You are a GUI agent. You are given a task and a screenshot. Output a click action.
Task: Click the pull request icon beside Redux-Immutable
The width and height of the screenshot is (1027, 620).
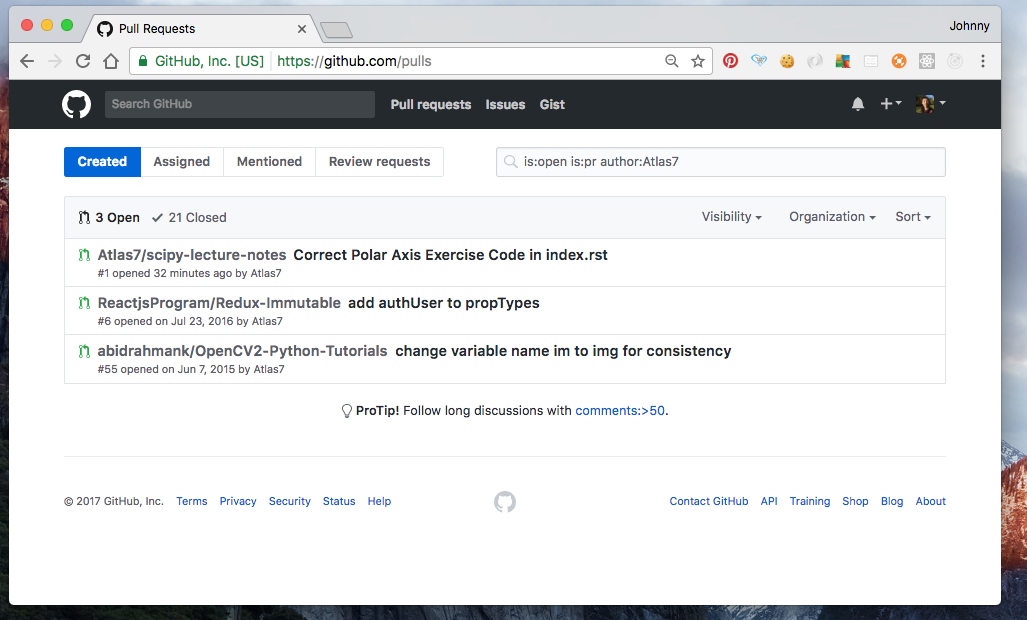84,302
